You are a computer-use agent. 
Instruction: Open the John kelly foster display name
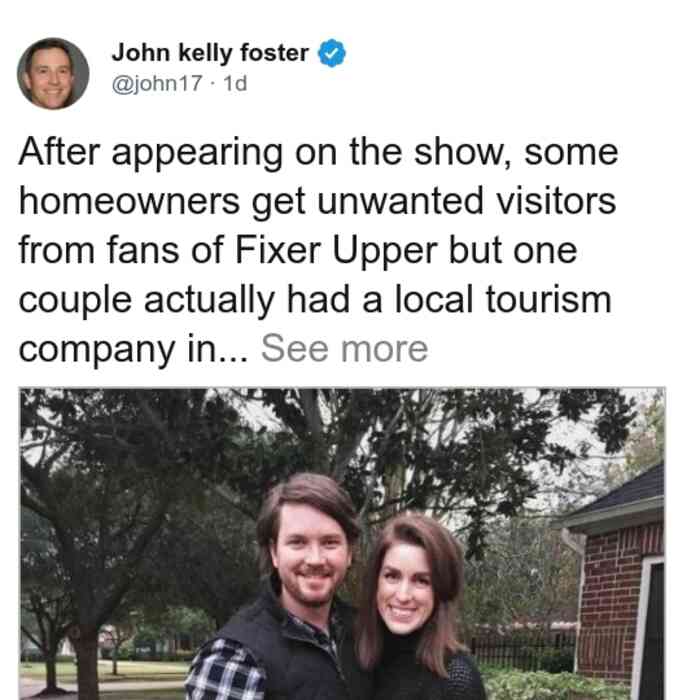coord(210,53)
